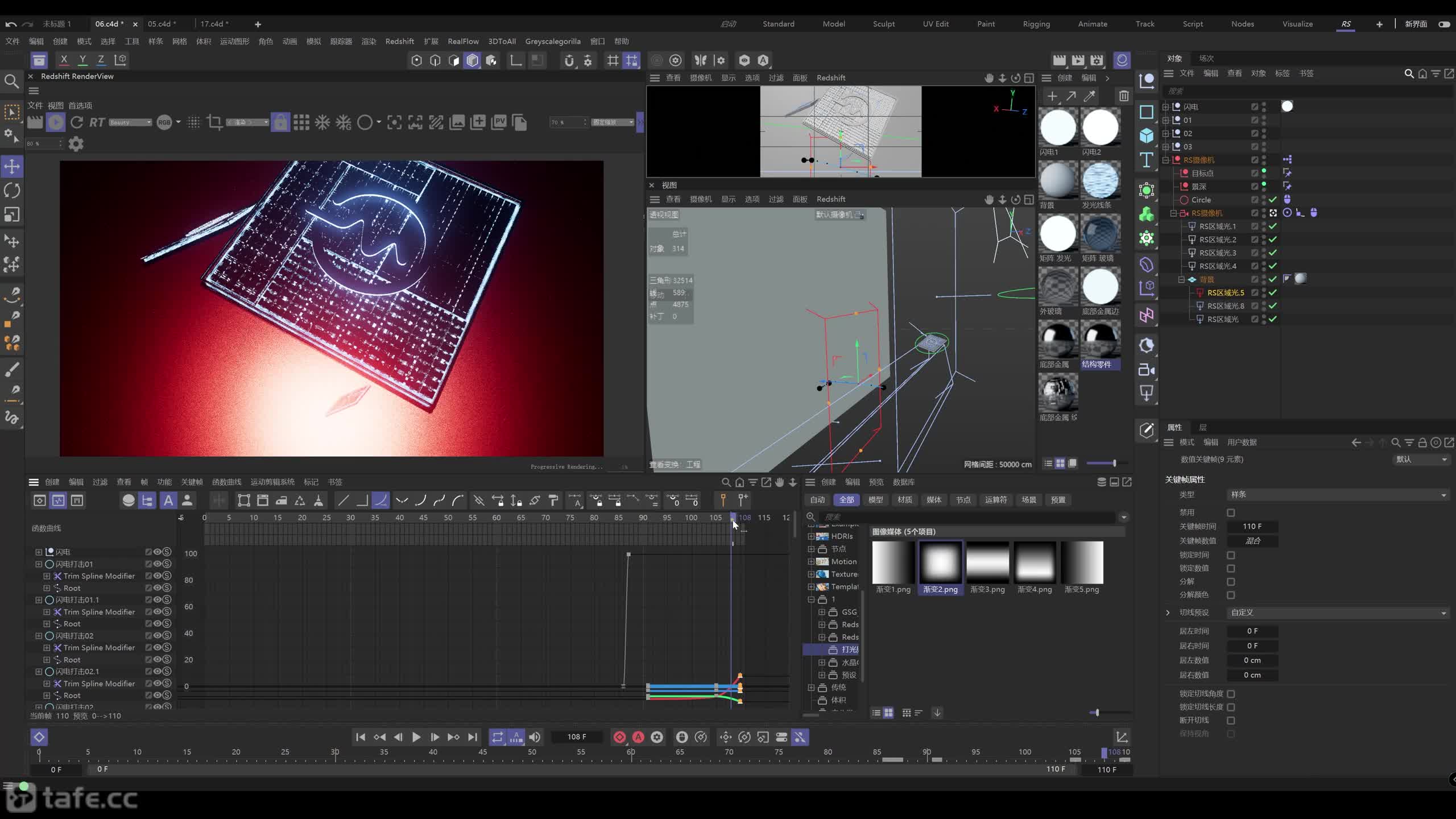Open the 类型 样条 dropdown
Screen dimensions: 1456x819
[1338, 495]
